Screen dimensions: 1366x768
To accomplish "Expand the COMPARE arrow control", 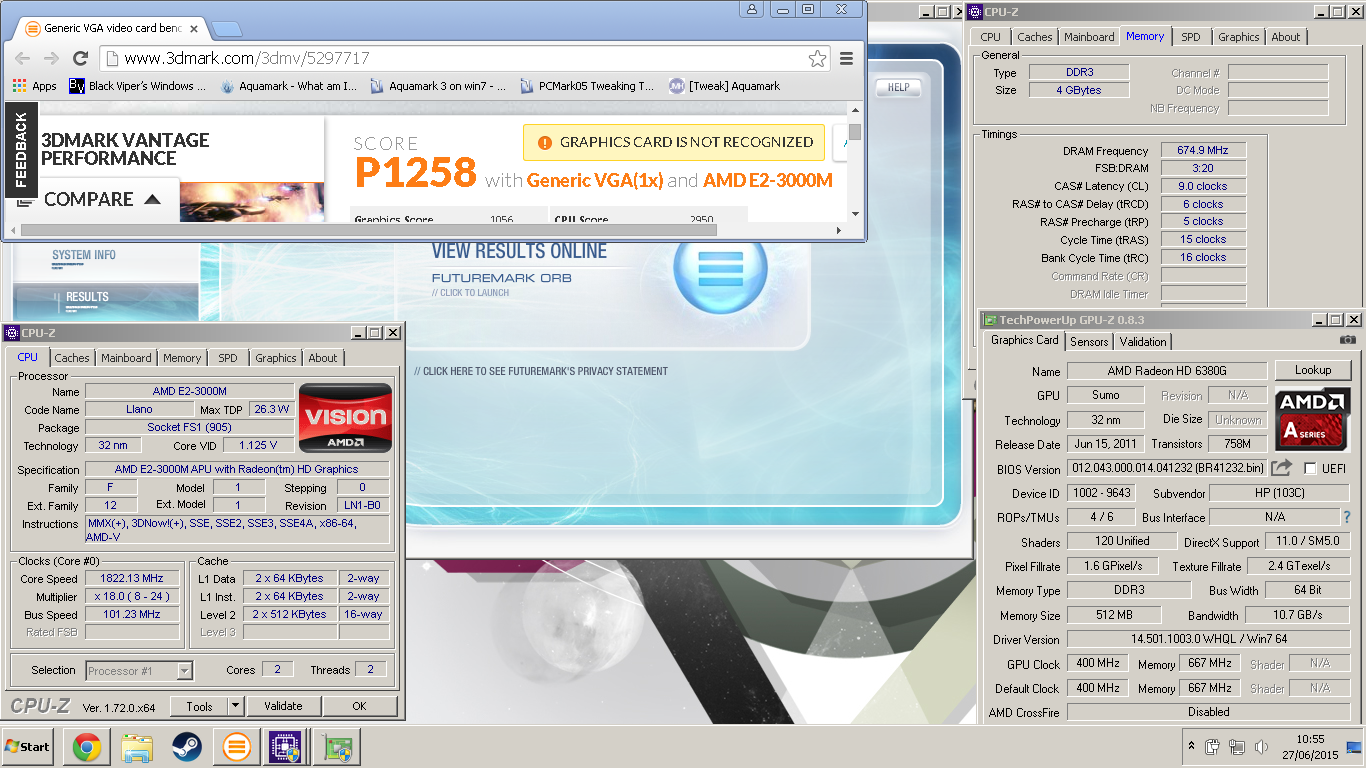I will [152, 199].
